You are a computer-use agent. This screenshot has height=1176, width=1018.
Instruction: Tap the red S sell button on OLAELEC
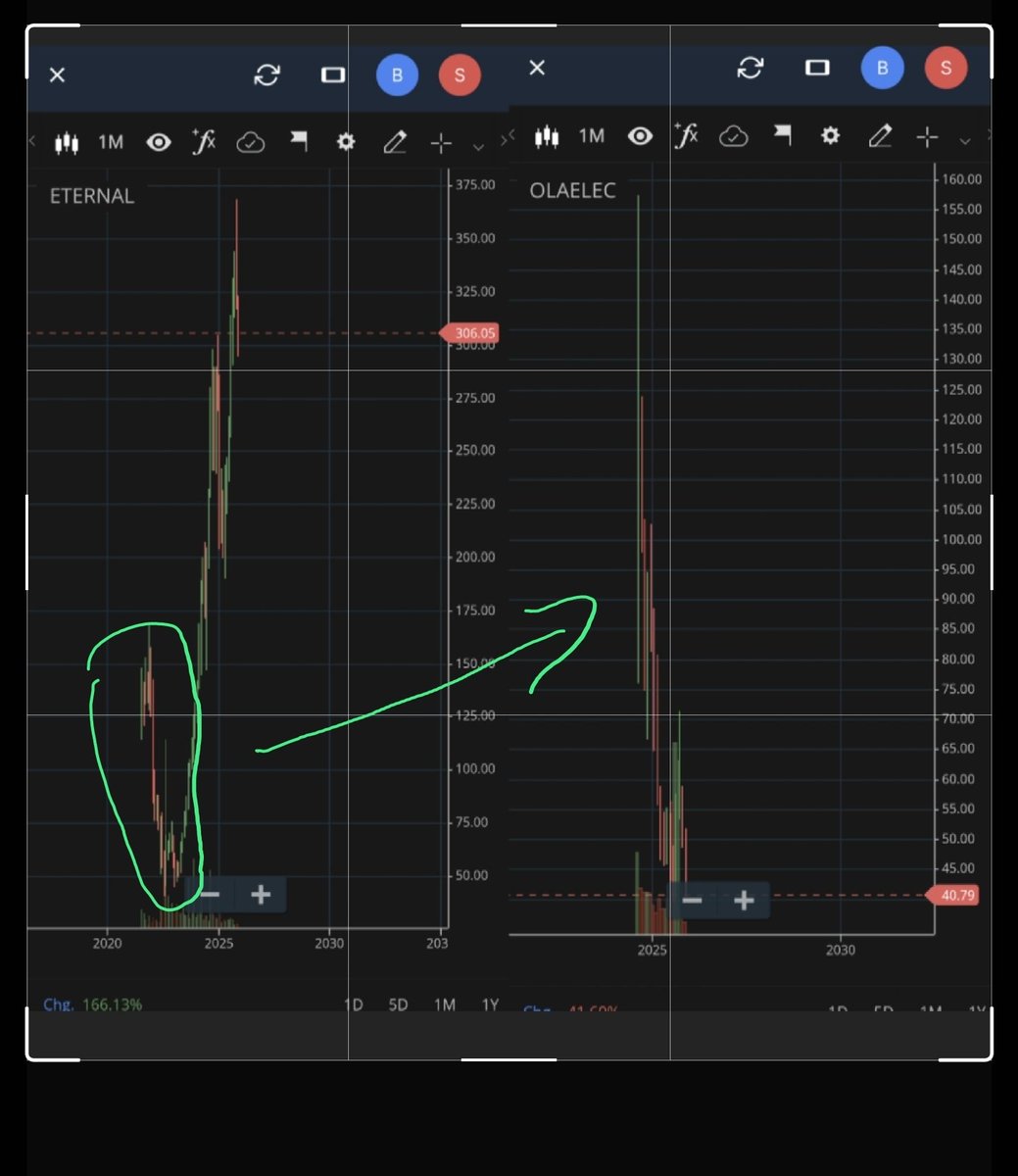coord(945,68)
